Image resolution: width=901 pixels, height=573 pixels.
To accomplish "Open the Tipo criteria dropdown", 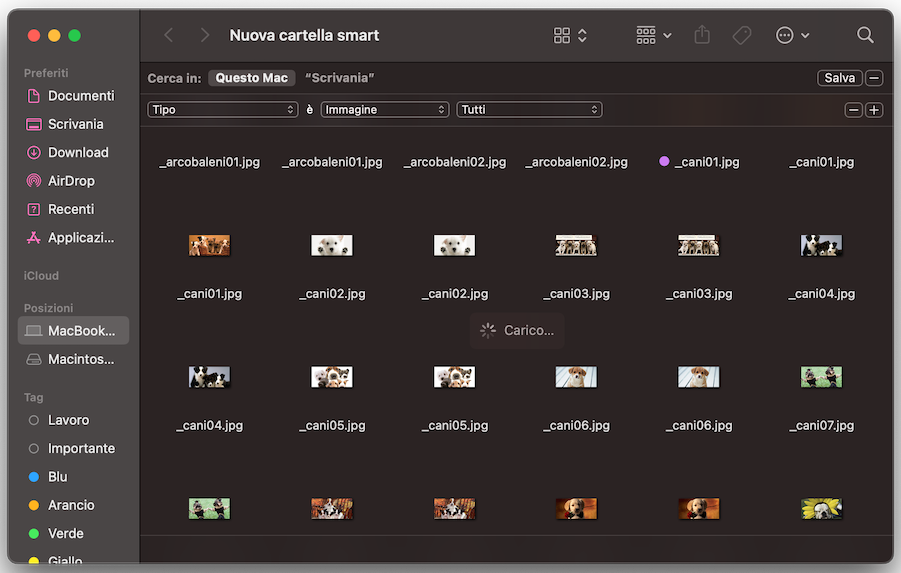I will pyautogui.click(x=222, y=109).
